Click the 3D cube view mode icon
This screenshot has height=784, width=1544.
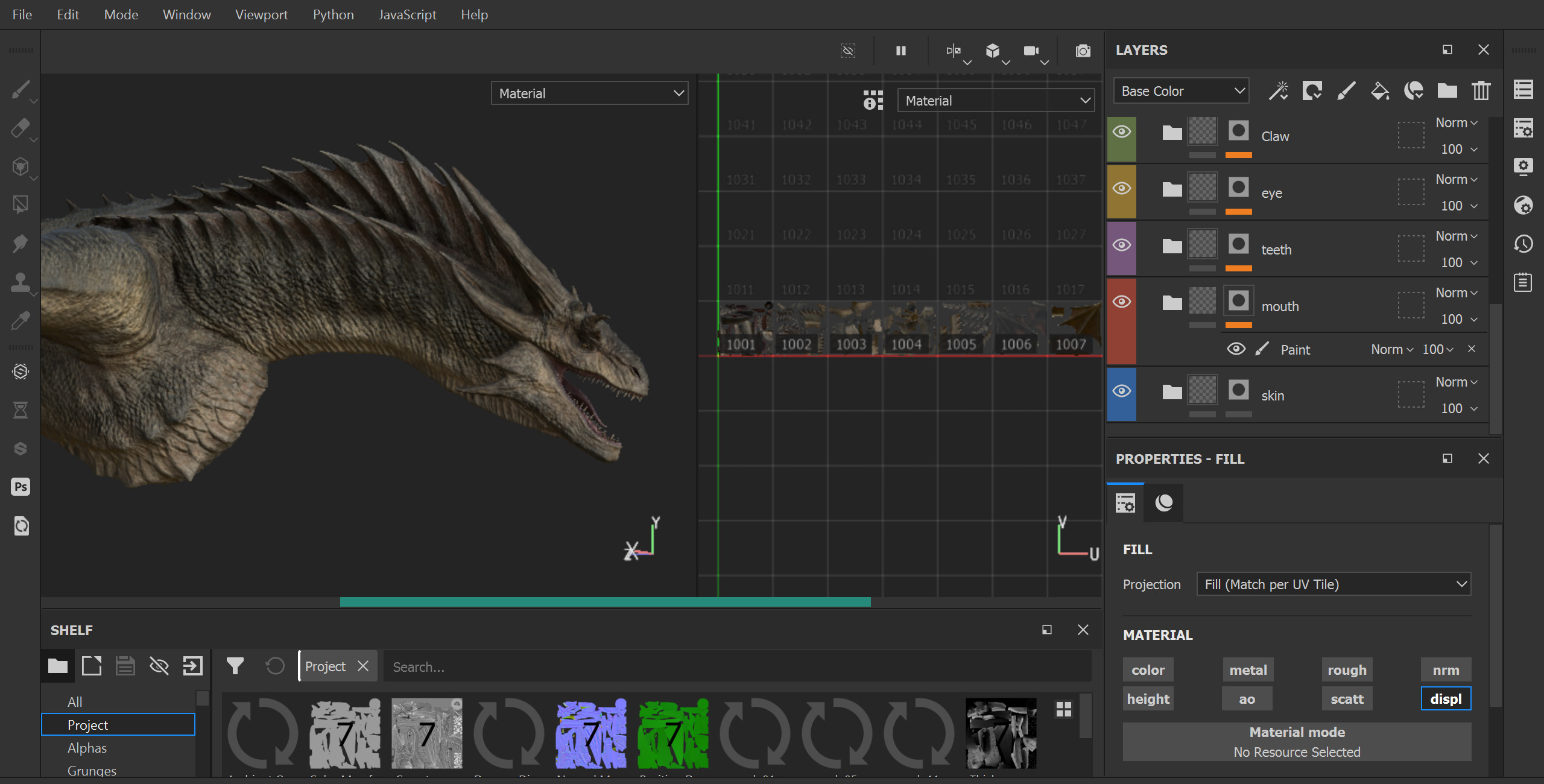pyautogui.click(x=992, y=51)
